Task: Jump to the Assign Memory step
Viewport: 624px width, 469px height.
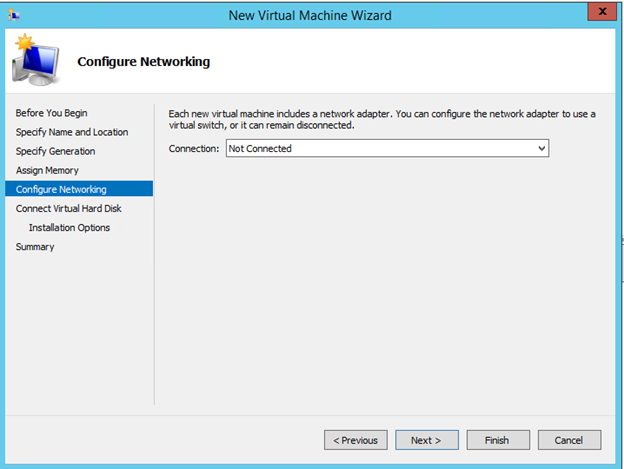Action: click(x=47, y=170)
